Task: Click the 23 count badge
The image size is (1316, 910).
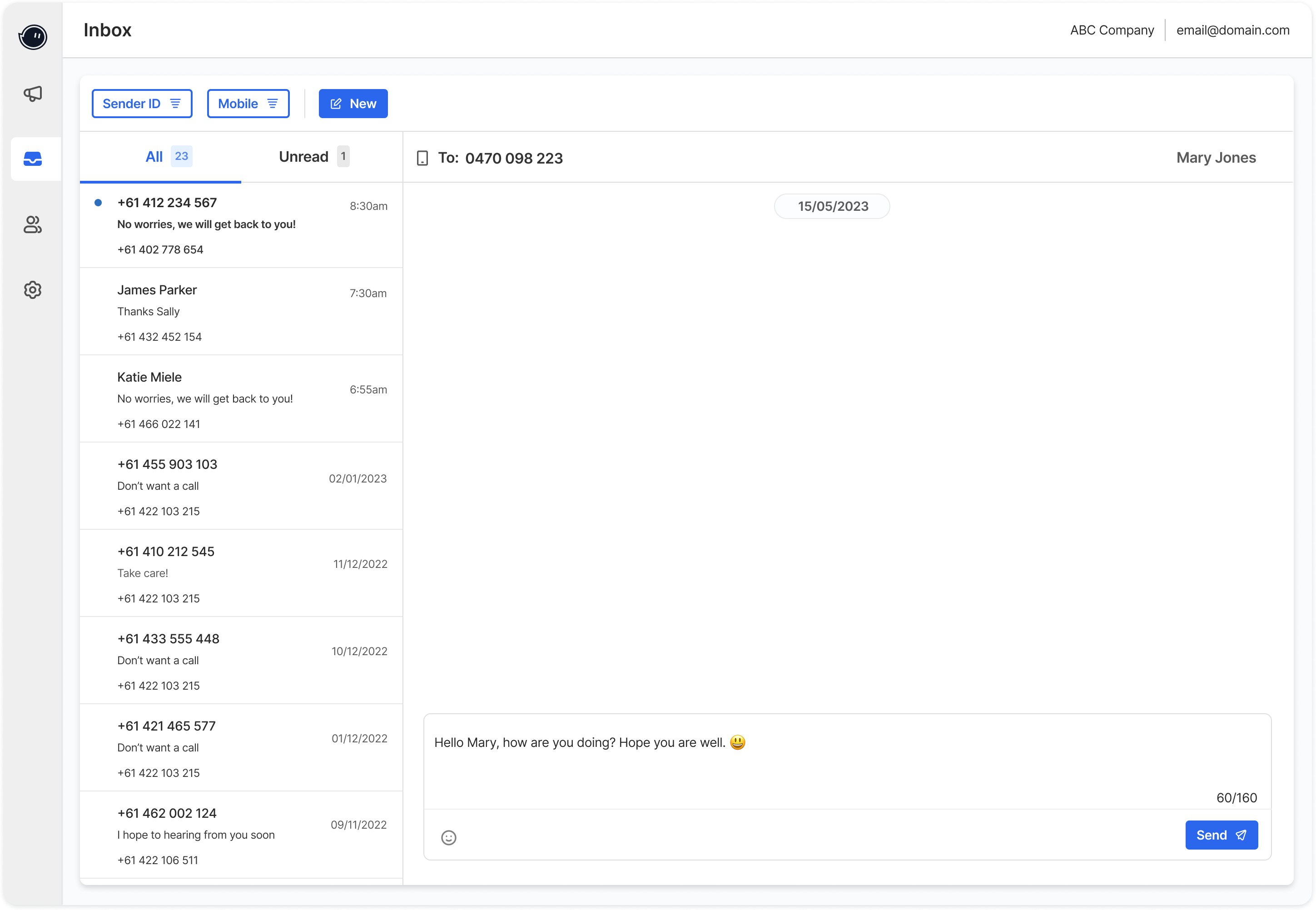Action: [181, 156]
